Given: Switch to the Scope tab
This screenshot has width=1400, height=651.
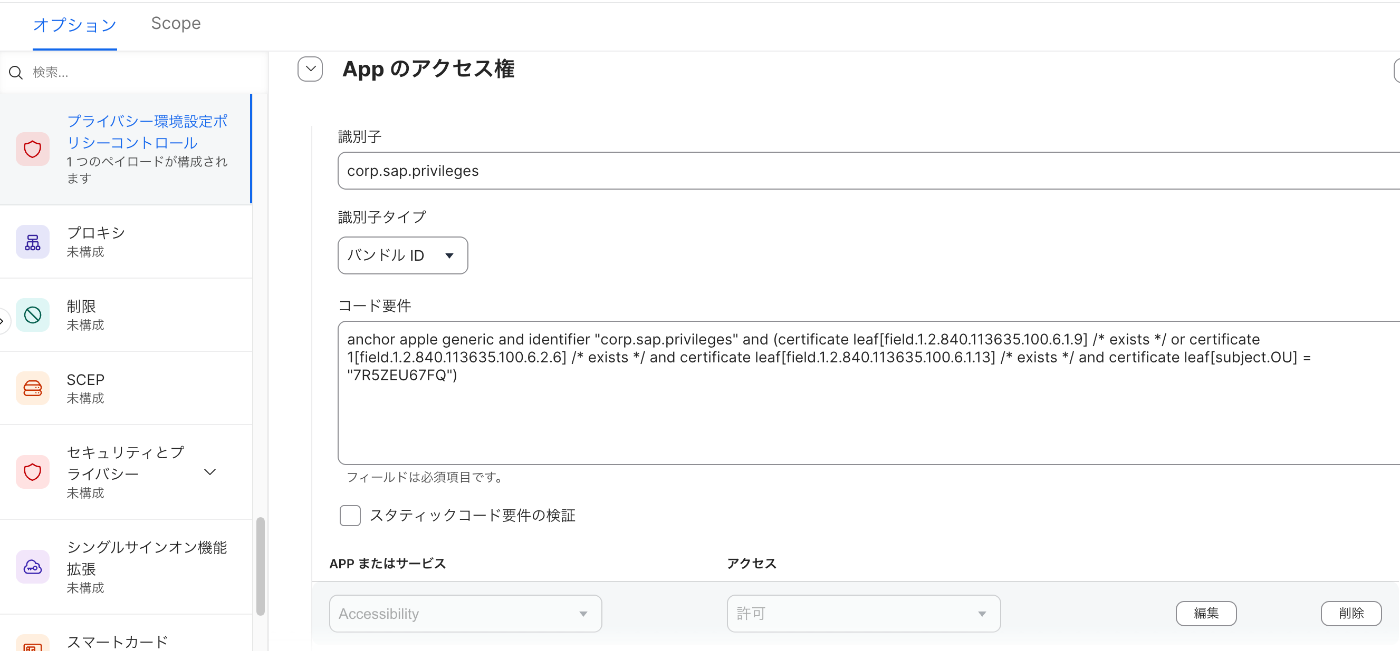Looking at the screenshot, I should coord(176,24).
